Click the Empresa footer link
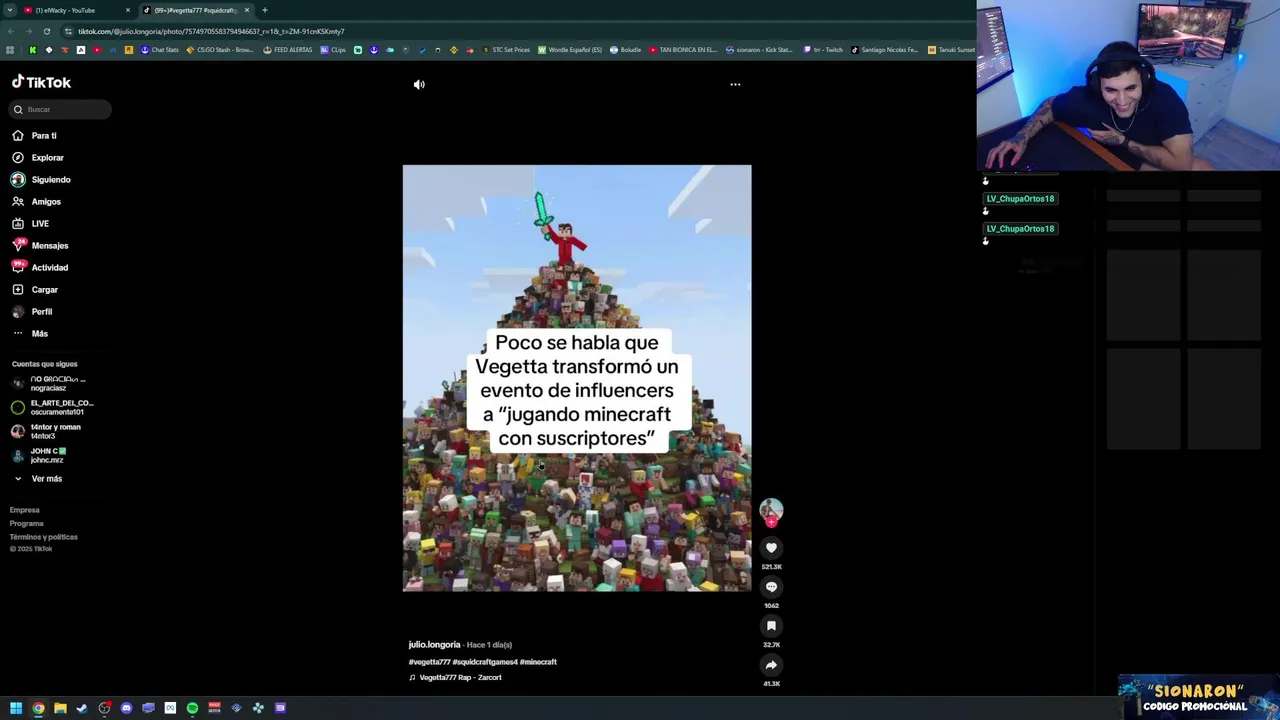The height and width of the screenshot is (720, 1280). 25,510
